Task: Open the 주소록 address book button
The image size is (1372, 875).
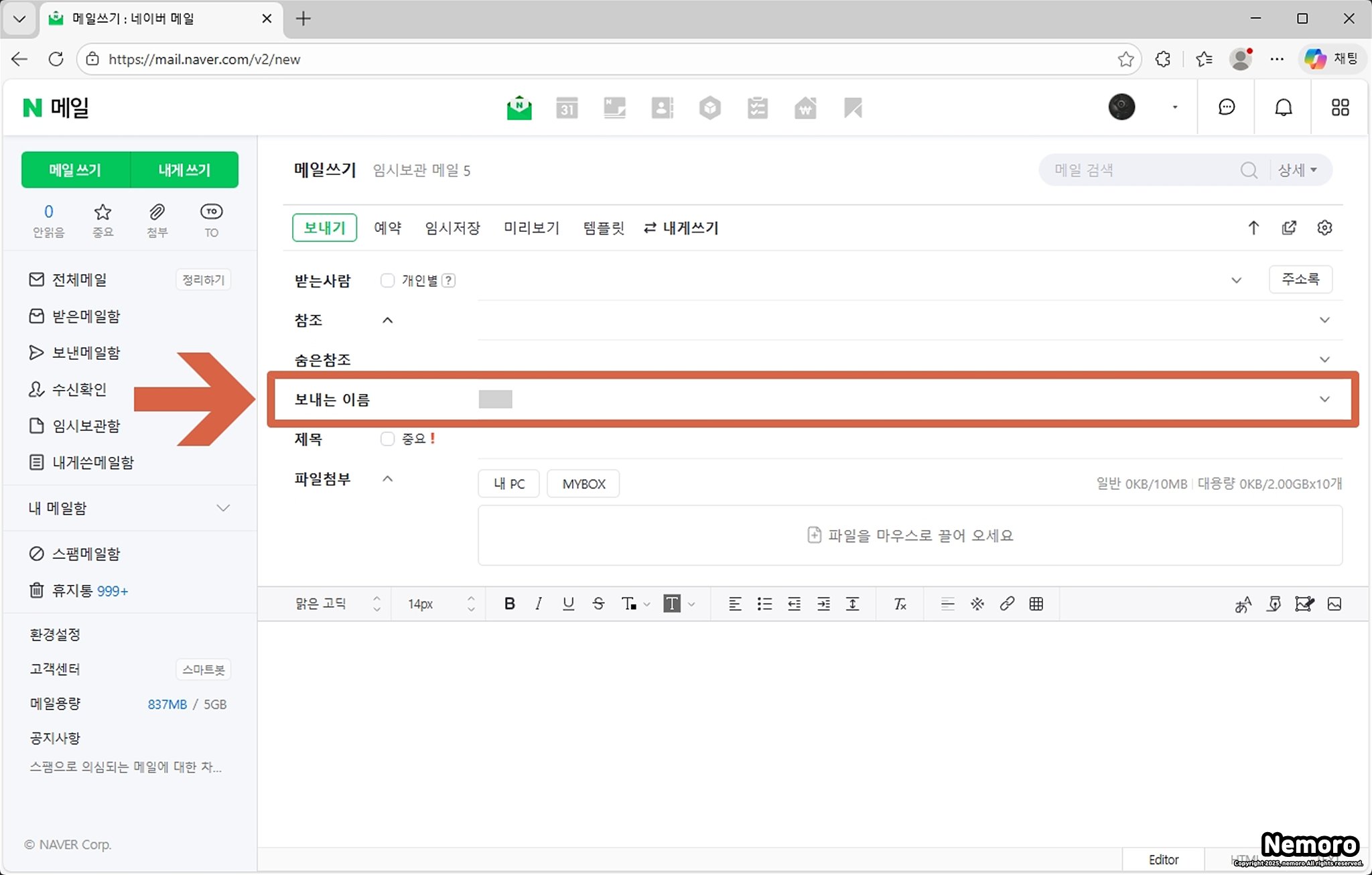Action: pyautogui.click(x=1300, y=279)
